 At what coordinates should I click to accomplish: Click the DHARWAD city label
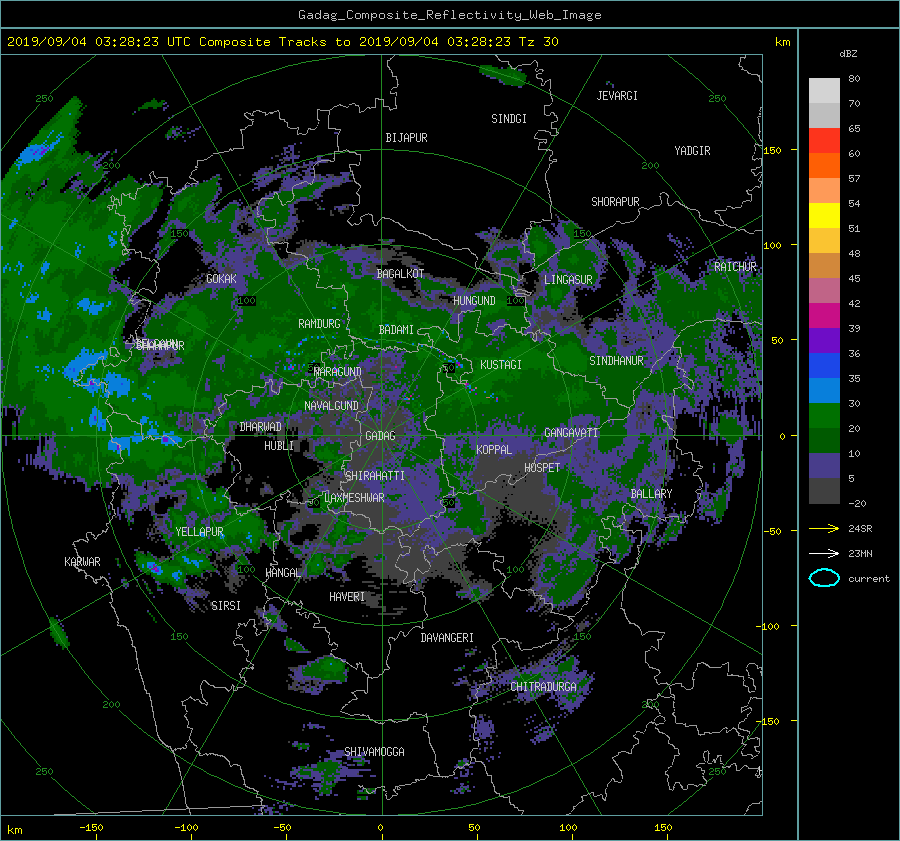click(261, 427)
